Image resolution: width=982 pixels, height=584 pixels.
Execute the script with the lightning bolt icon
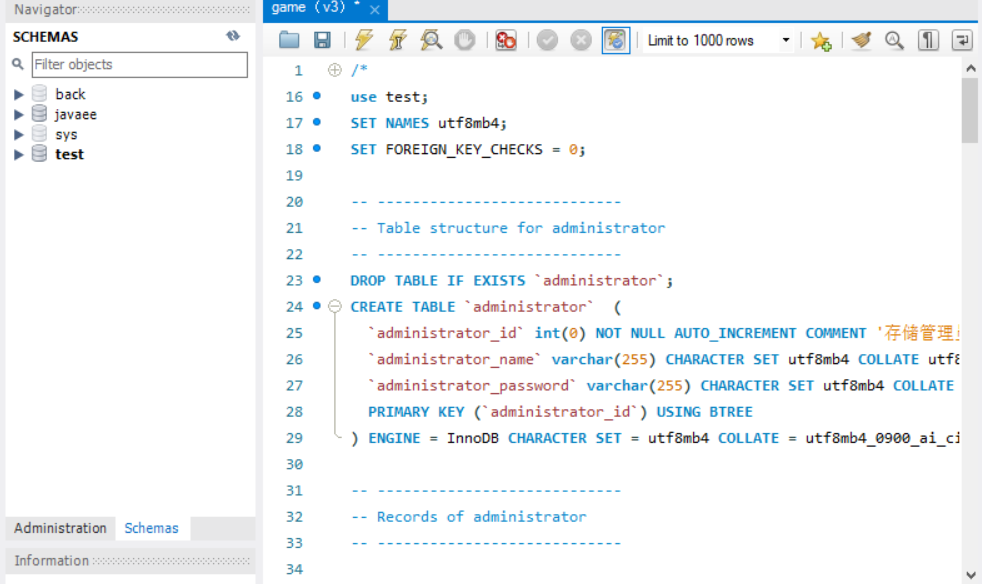click(x=364, y=40)
